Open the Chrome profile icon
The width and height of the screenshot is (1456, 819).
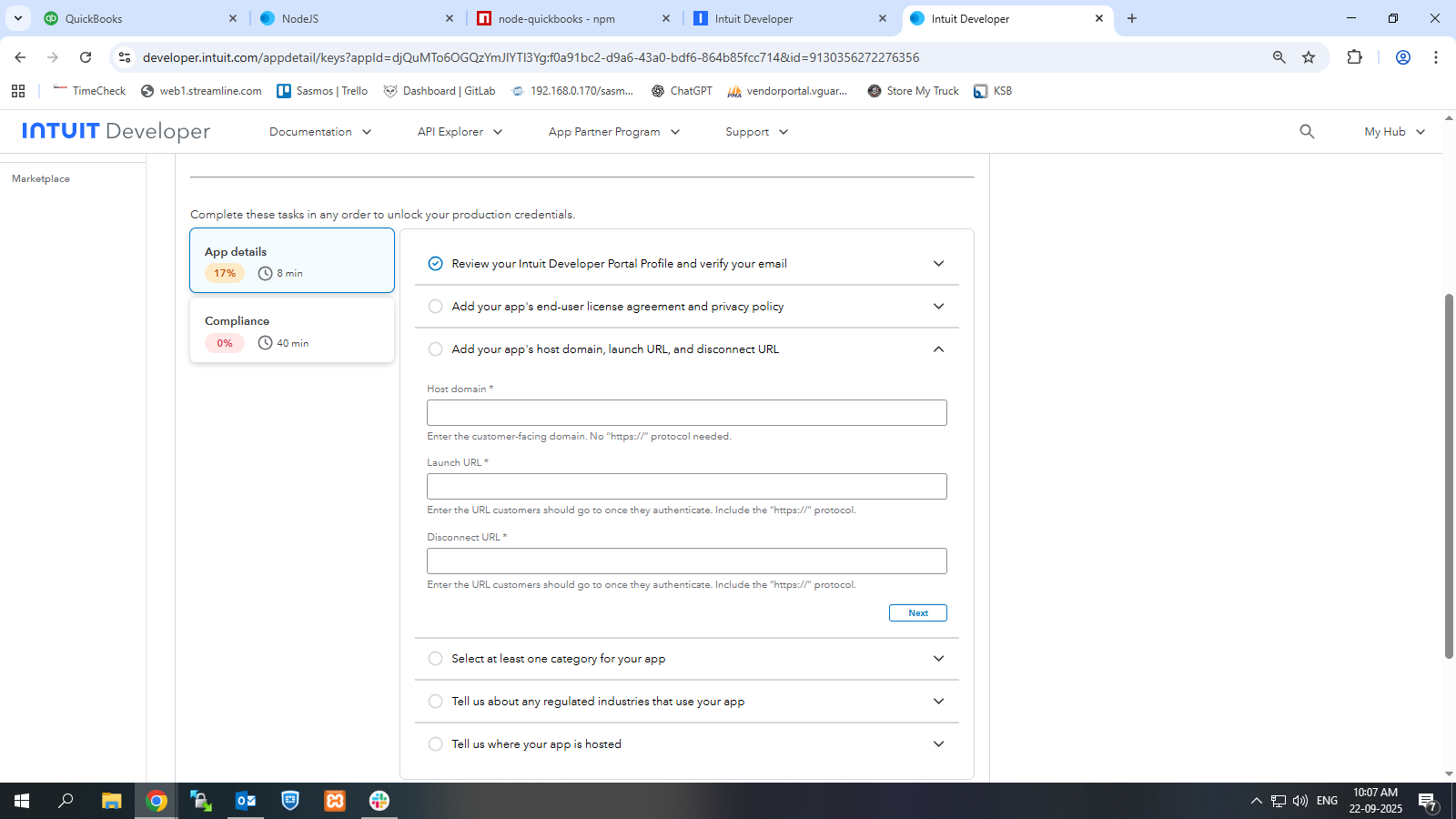[1402, 57]
